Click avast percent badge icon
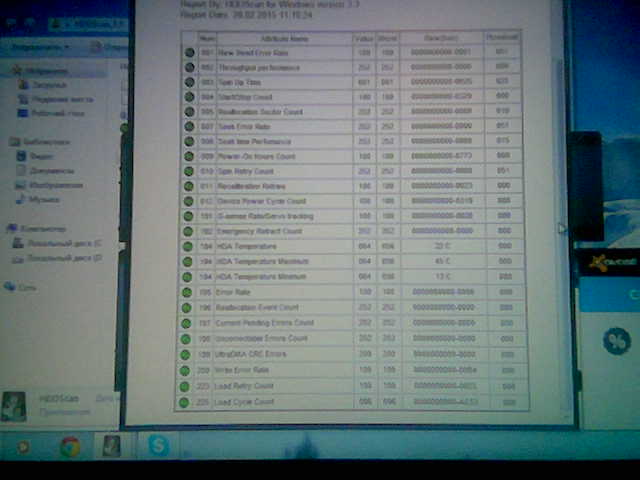The height and width of the screenshot is (480, 640). point(617,341)
